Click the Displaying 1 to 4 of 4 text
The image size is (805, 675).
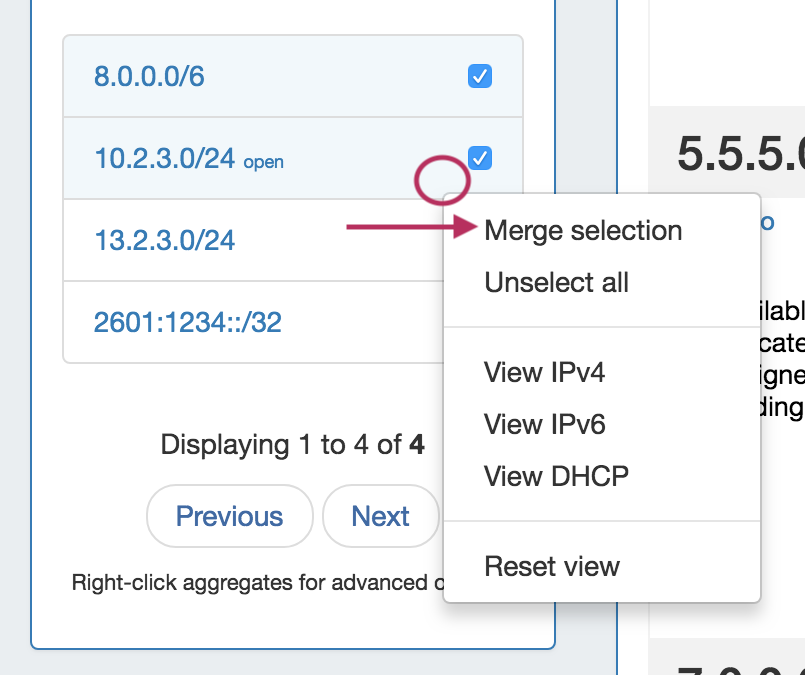(292, 445)
